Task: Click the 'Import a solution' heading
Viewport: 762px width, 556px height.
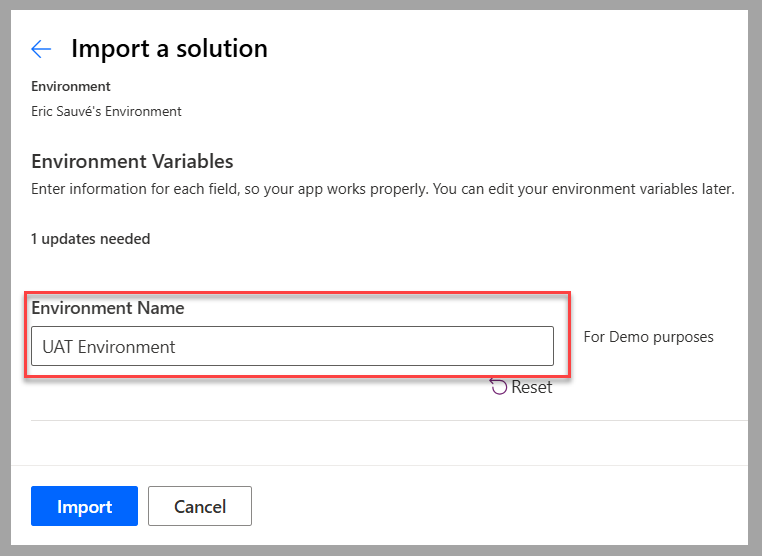Action: pyautogui.click(x=169, y=48)
